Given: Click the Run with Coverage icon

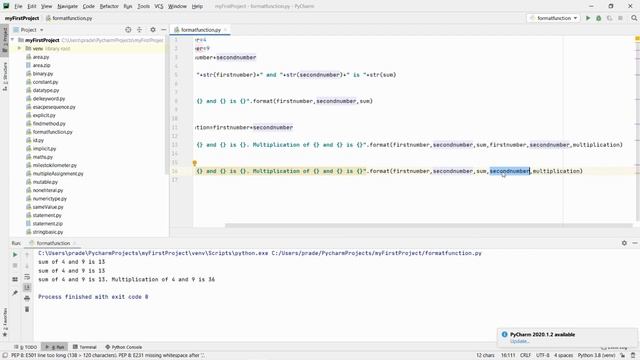Looking at the screenshot, I should (x=609, y=18).
